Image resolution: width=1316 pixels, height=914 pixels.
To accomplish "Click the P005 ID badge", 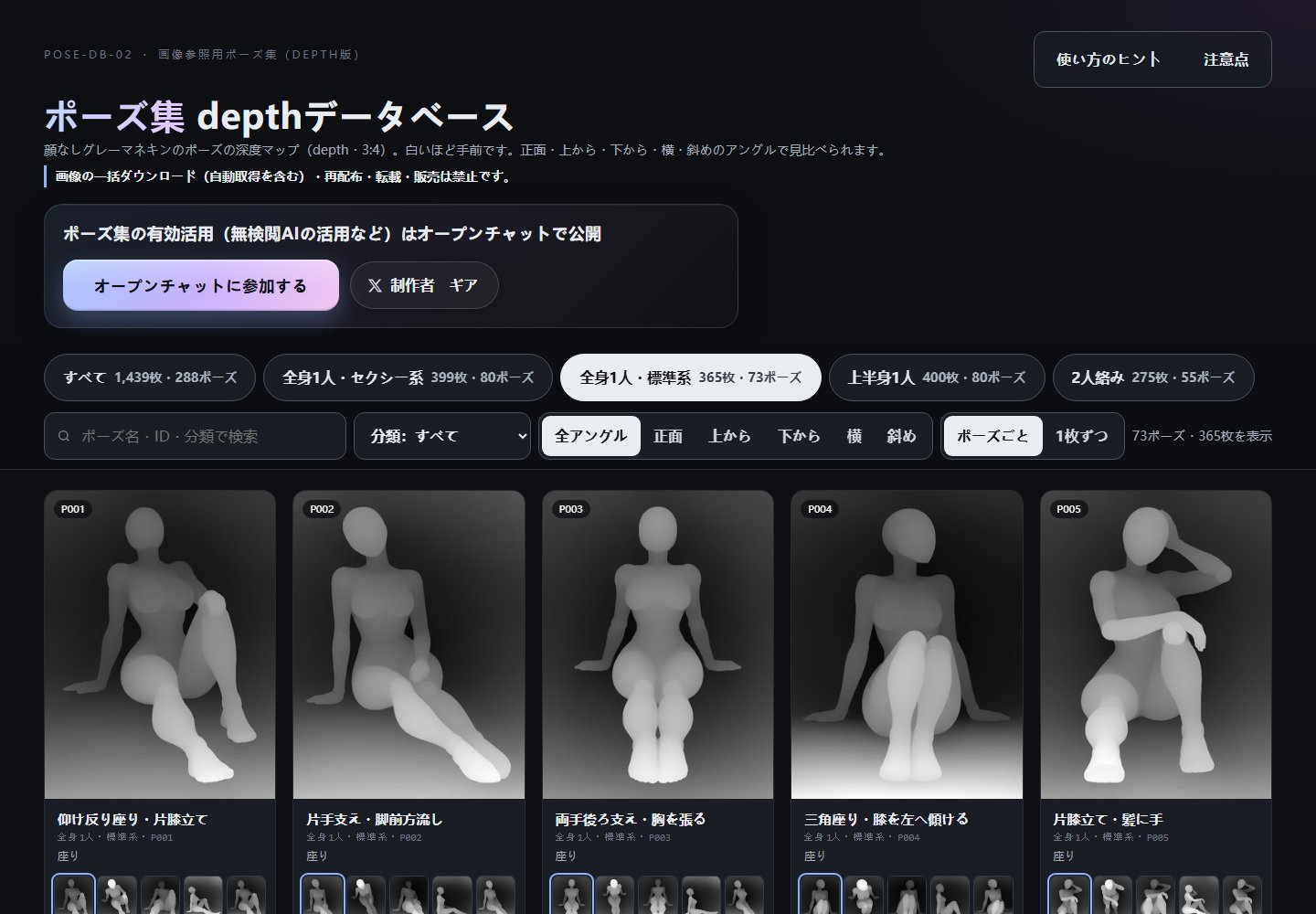I will pos(1069,509).
